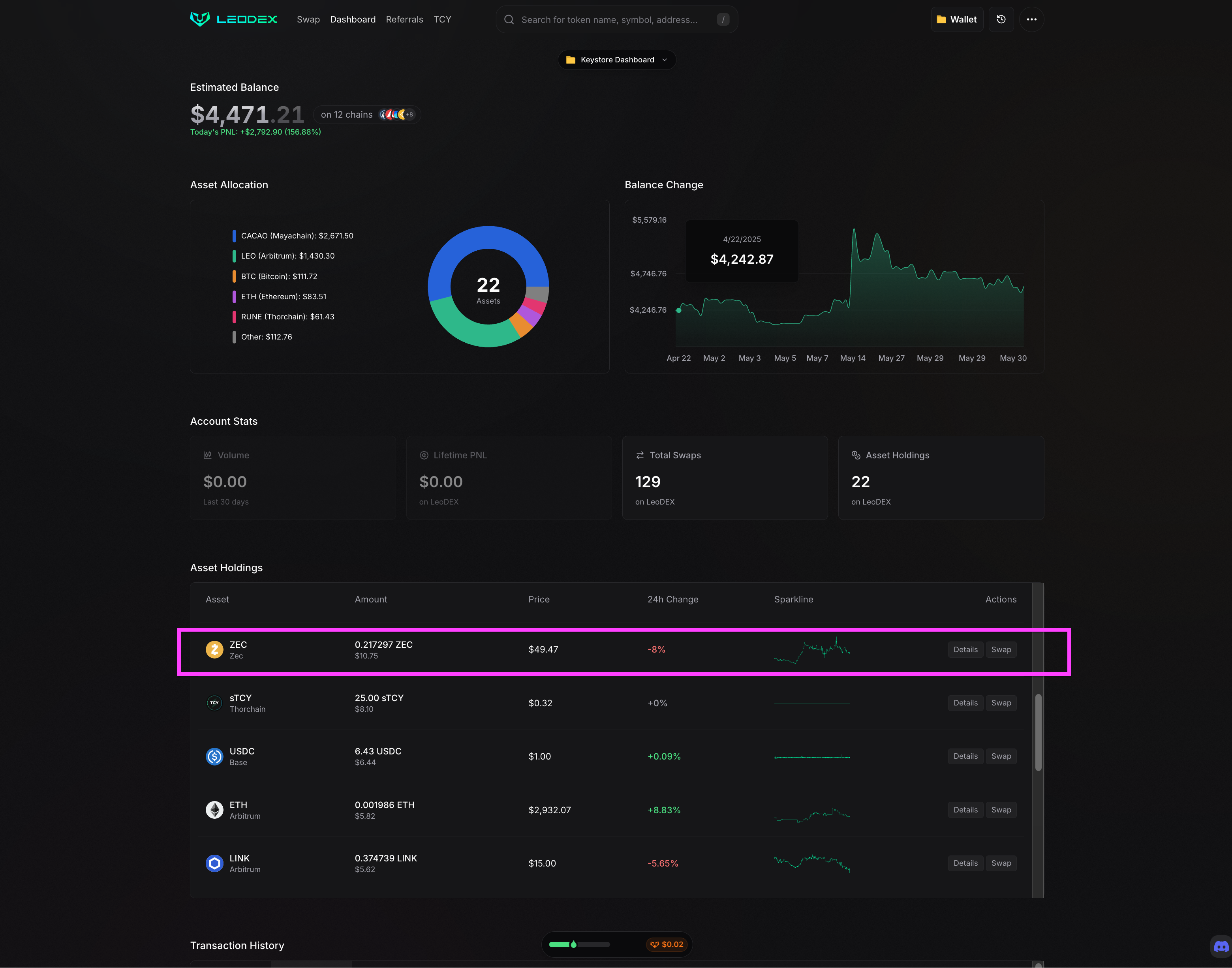This screenshot has height=968, width=1232.
Task: Click the chain icons +8 badge
Action: (409, 114)
